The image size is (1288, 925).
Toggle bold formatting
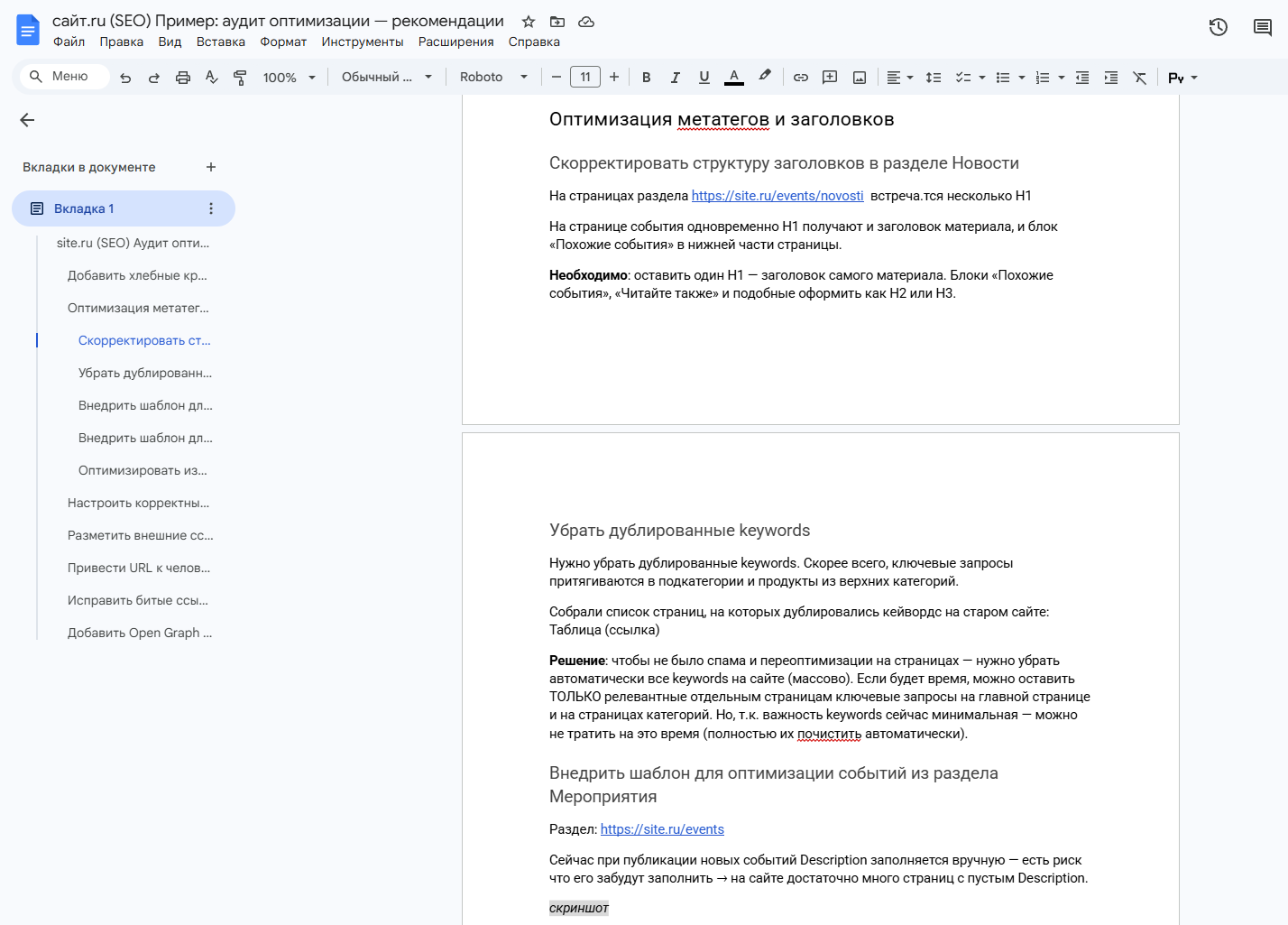[x=646, y=78]
